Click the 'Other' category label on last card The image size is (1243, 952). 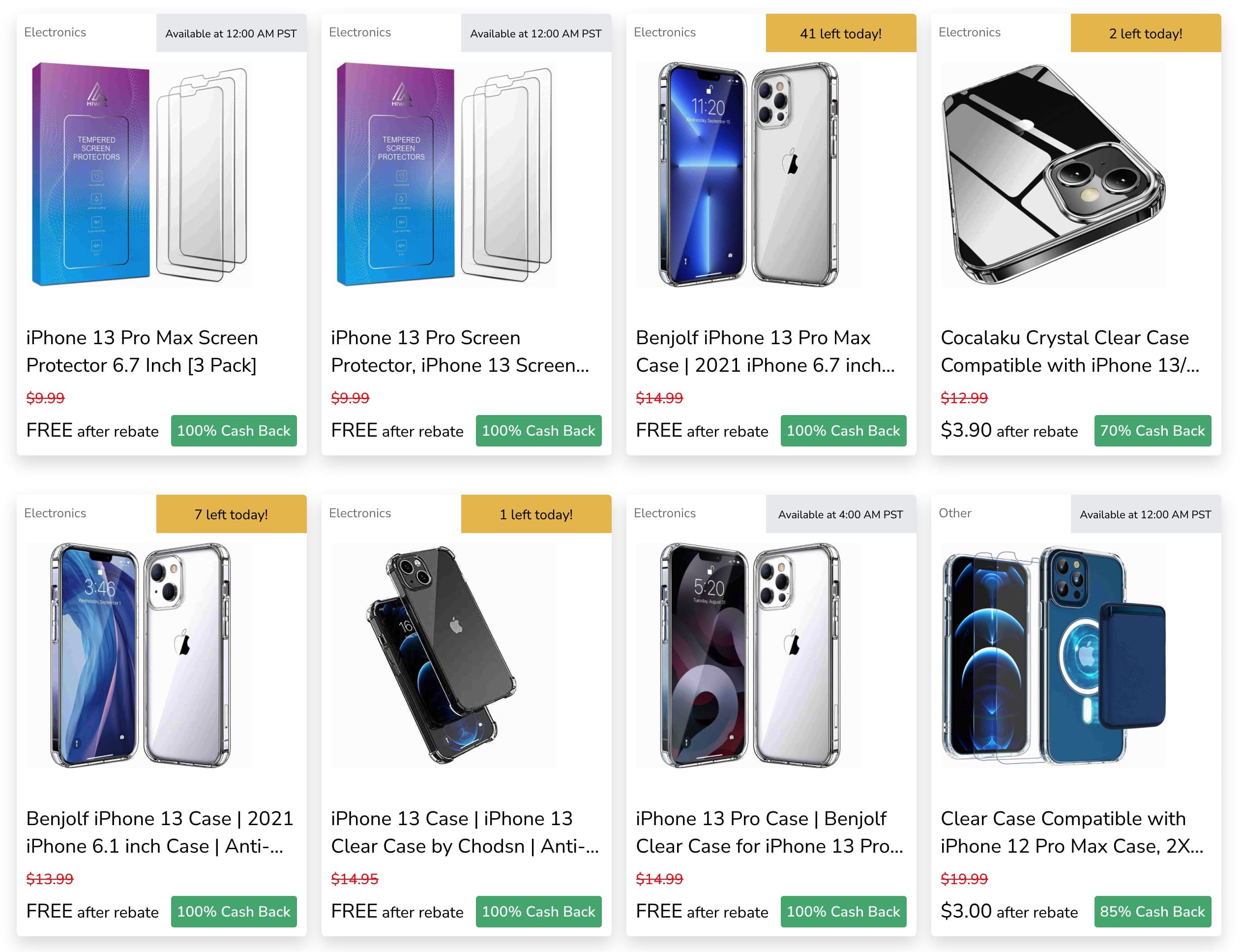point(955,513)
